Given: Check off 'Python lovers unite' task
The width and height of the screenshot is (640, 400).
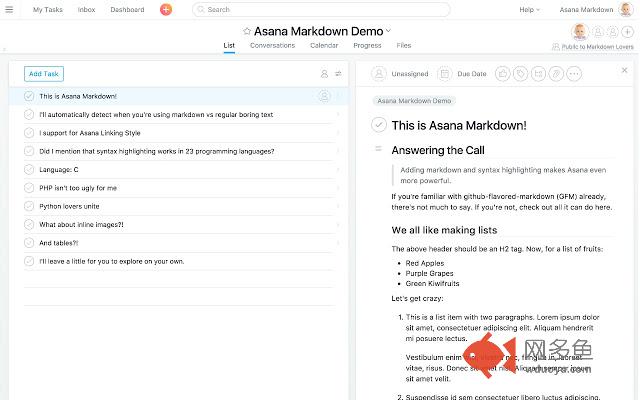Looking at the screenshot, I should point(29,206).
